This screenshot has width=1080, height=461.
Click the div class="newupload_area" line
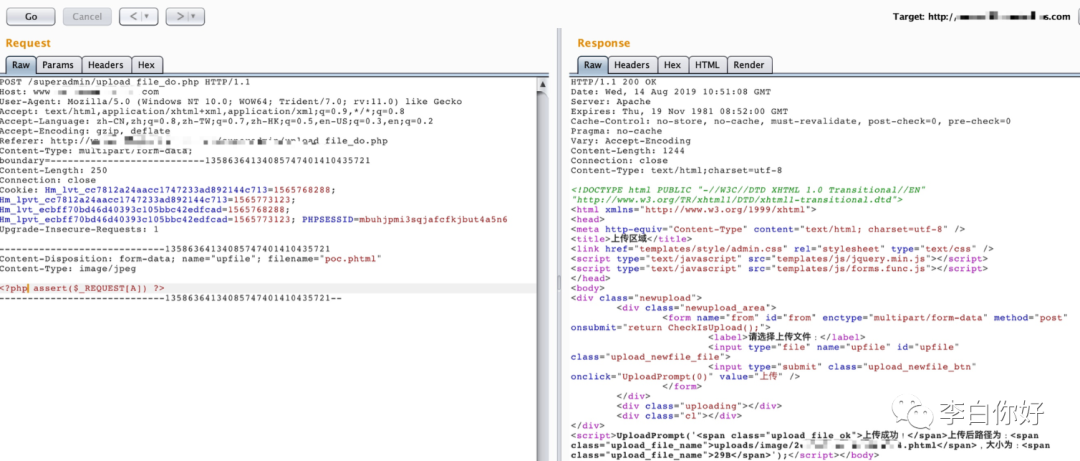(696, 307)
